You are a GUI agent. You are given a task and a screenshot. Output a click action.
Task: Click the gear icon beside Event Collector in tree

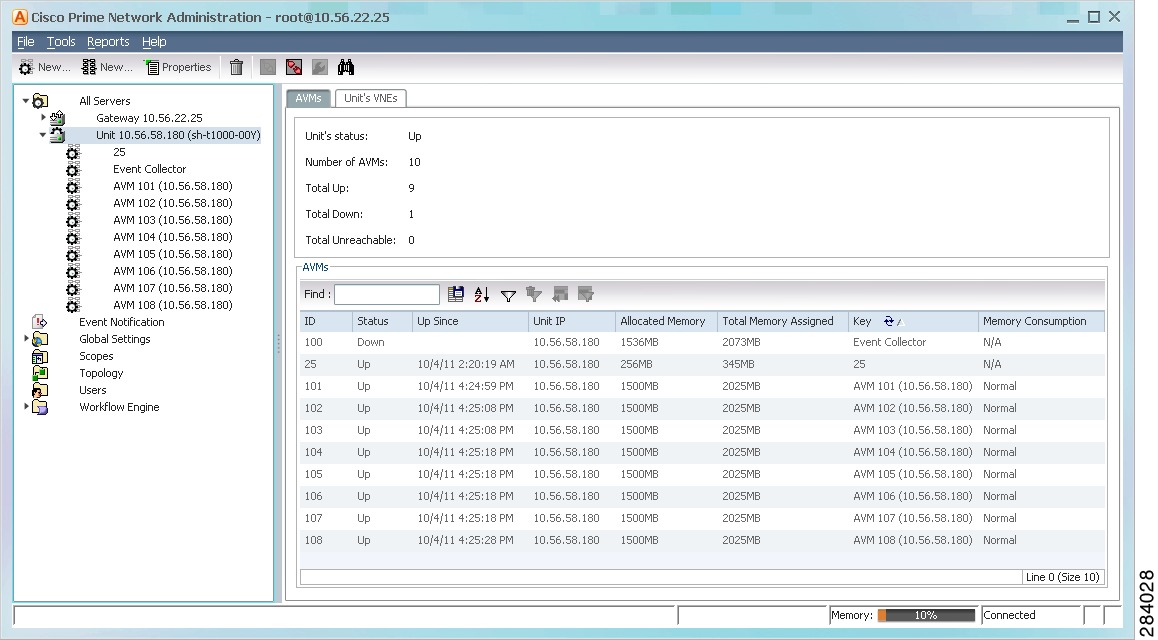pos(72,170)
